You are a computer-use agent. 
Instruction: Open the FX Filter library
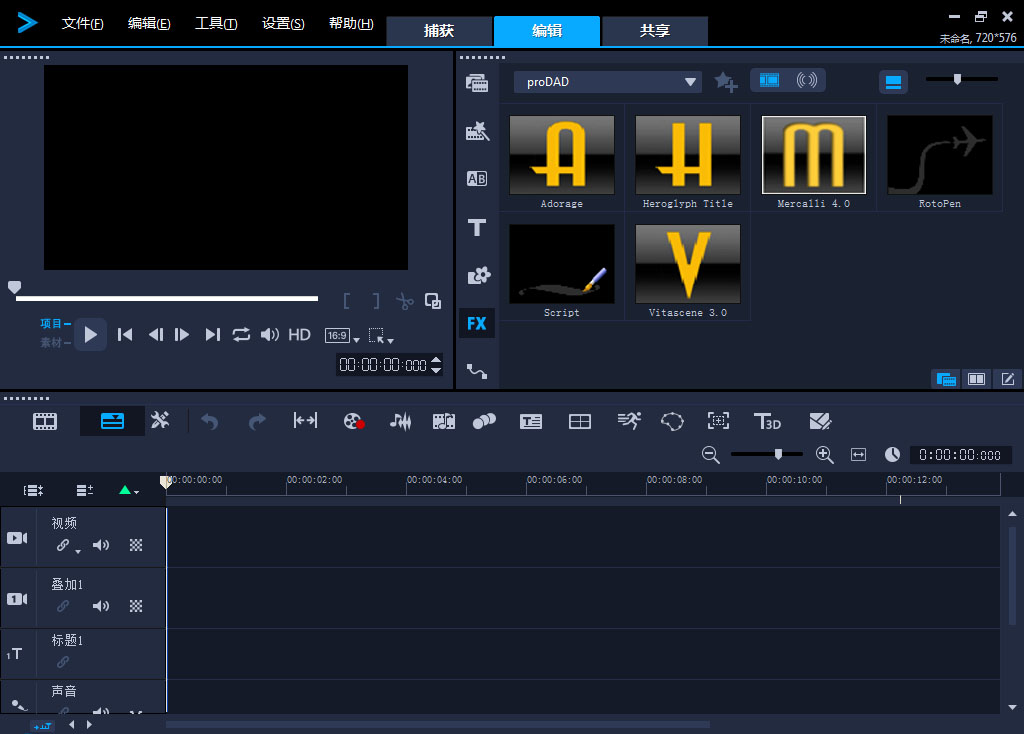tap(477, 323)
